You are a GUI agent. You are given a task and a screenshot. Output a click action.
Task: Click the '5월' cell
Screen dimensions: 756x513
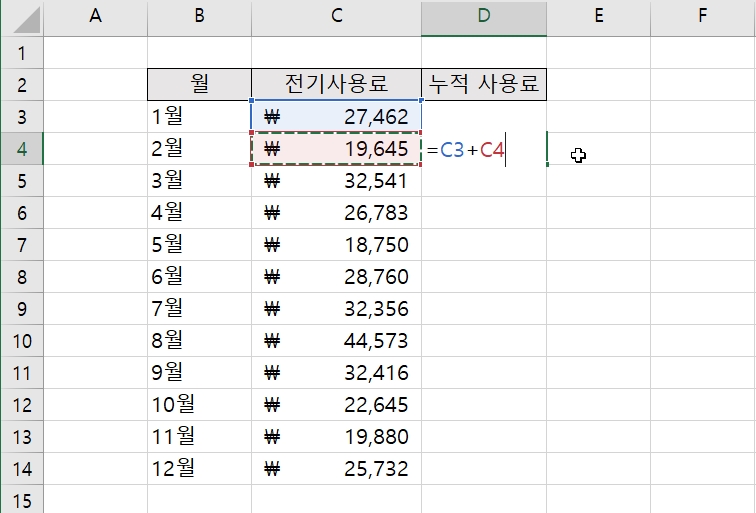click(199, 244)
